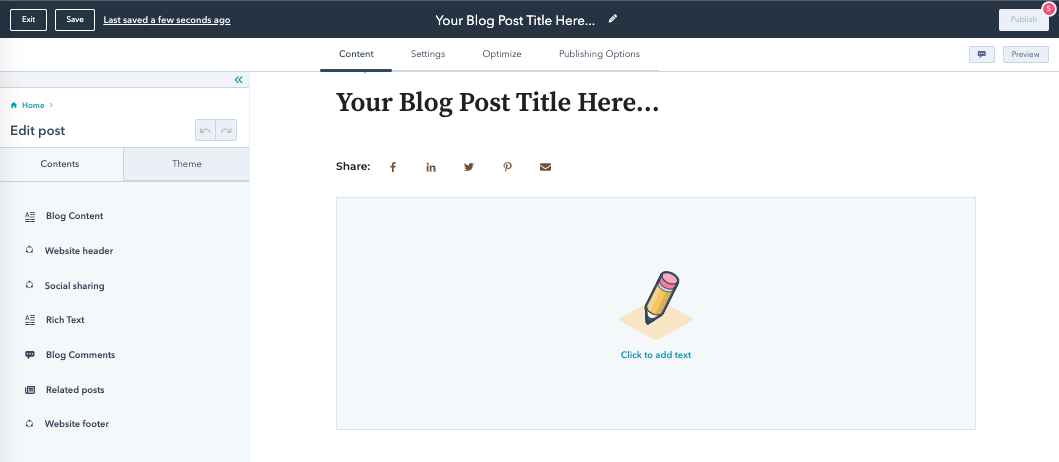This screenshot has height=462, width=1059.
Task: Collapse the sidebar with double chevron icon
Action: (238, 80)
